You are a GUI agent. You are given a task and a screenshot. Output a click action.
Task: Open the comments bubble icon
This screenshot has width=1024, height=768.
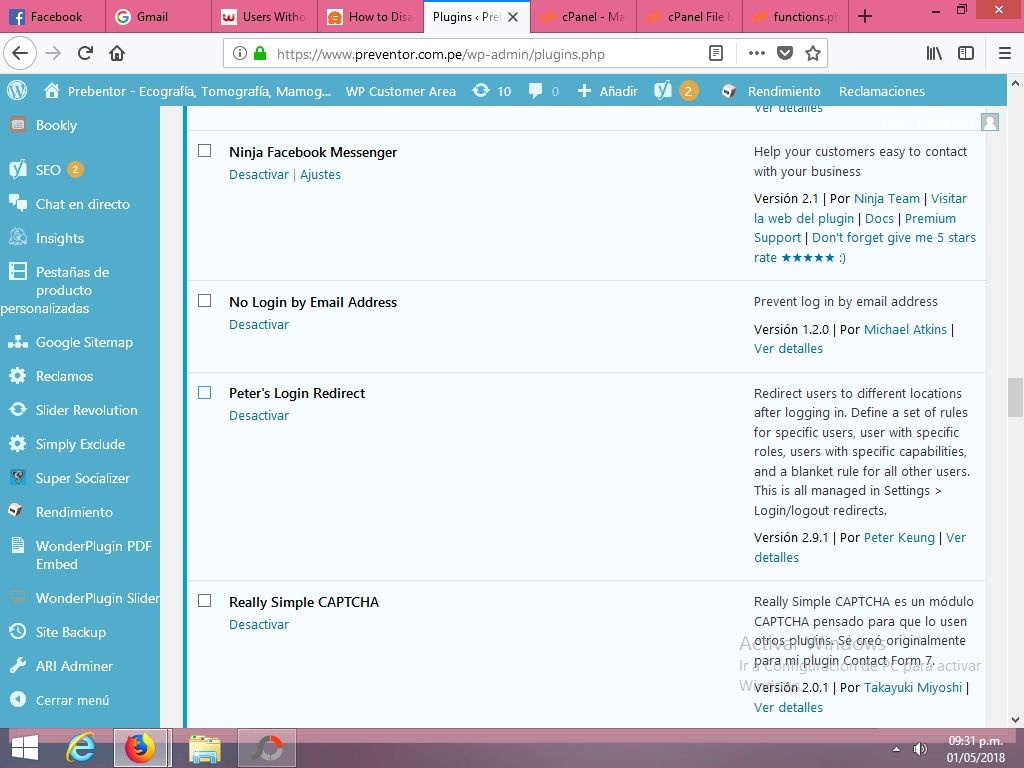[536, 91]
